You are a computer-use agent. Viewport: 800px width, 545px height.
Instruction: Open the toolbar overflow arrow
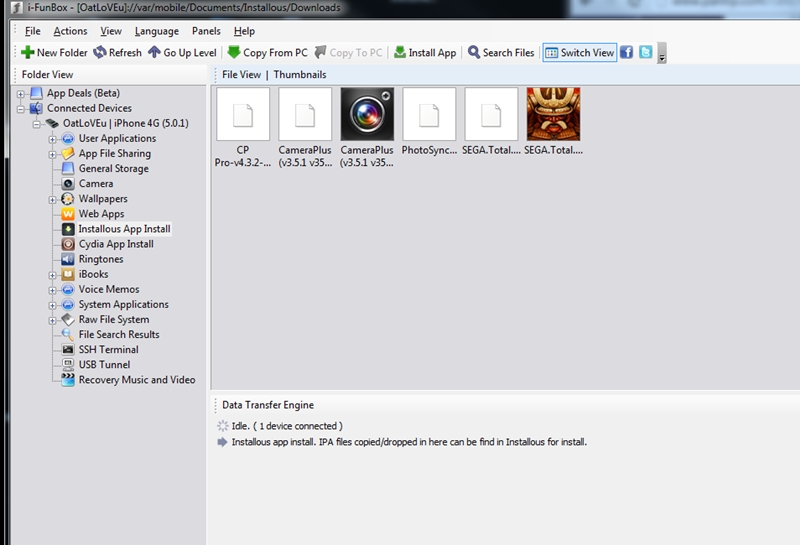pyautogui.click(x=662, y=53)
